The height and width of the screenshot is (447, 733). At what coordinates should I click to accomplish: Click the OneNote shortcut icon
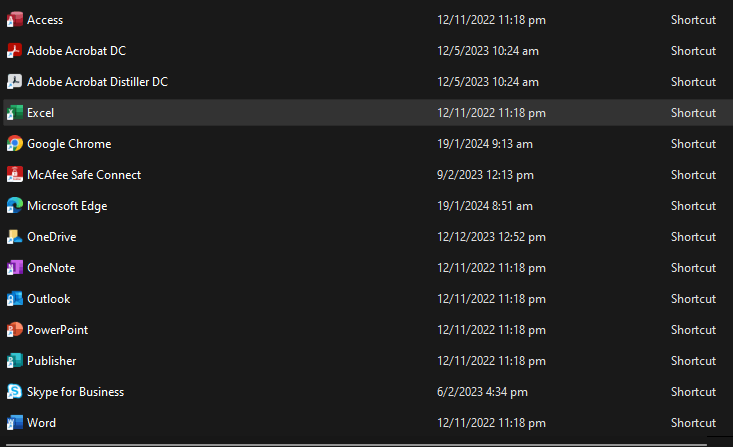point(14,268)
